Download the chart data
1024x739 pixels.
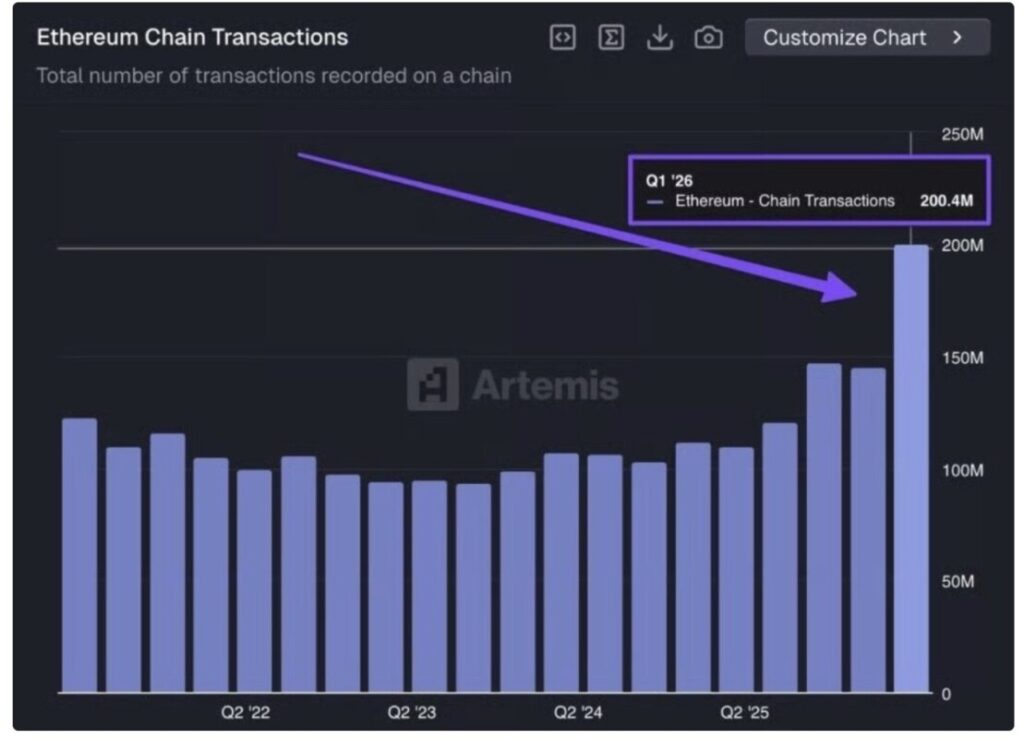(659, 38)
